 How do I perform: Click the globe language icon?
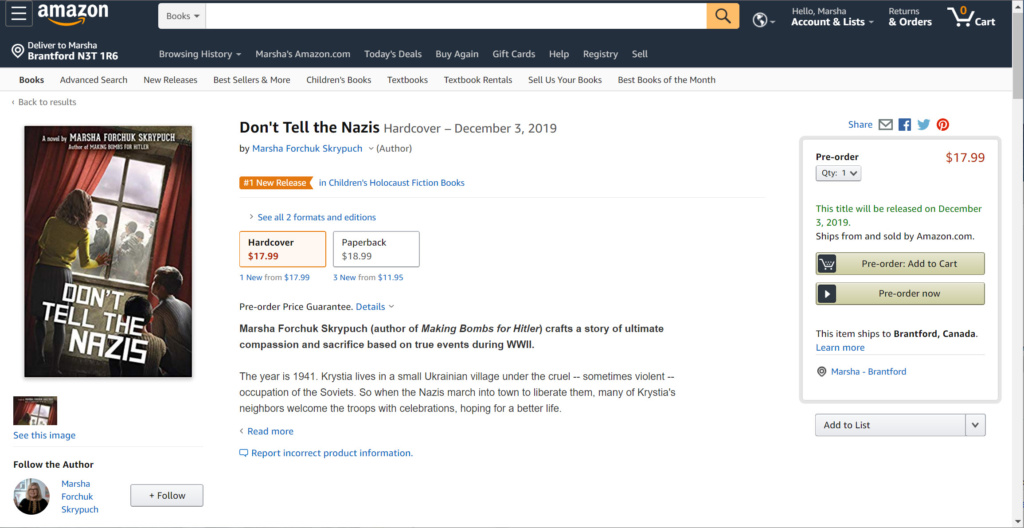(762, 20)
